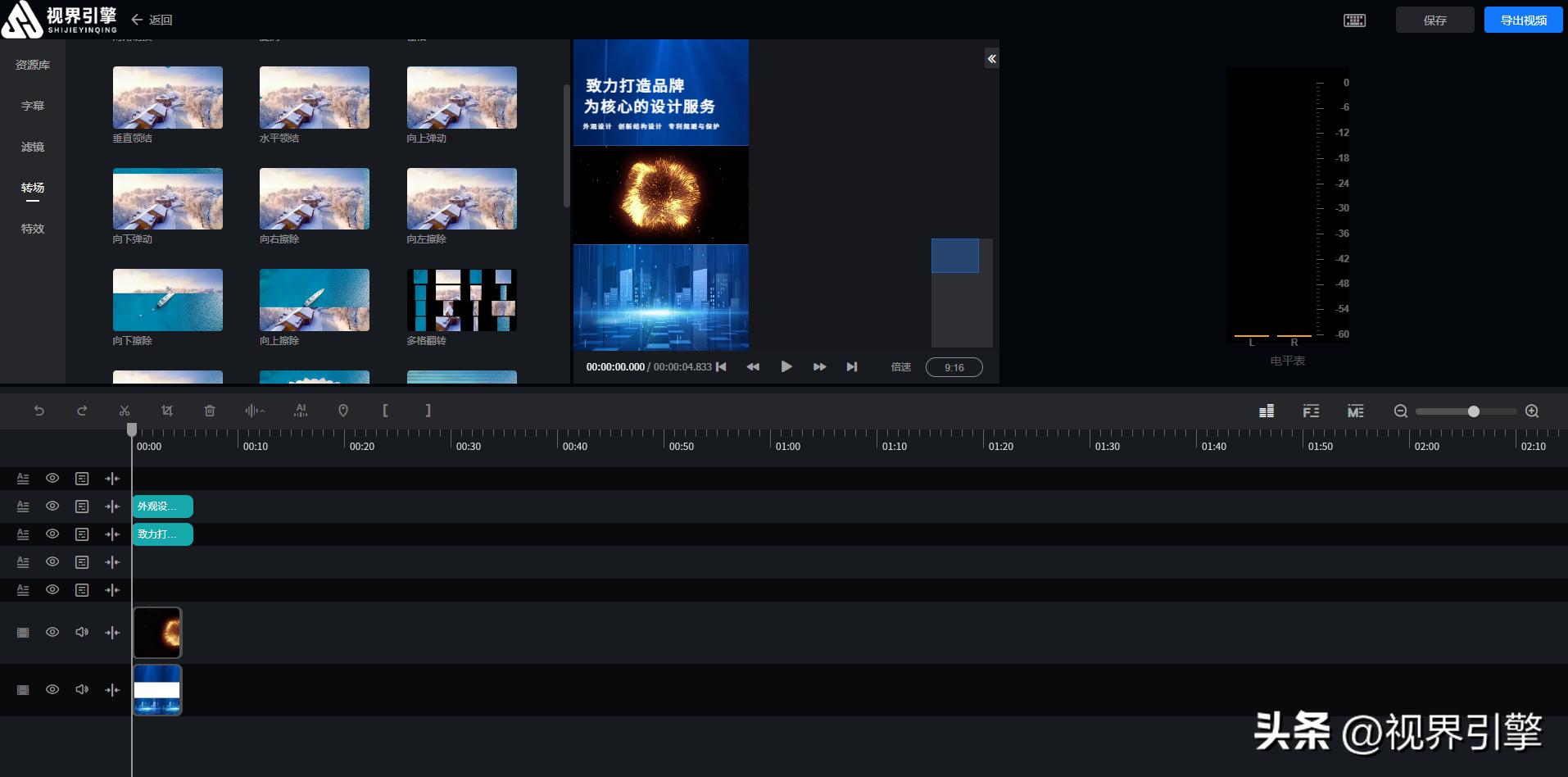Select the fireworks clip on the timeline
The width and height of the screenshot is (1568, 777).
157,633
